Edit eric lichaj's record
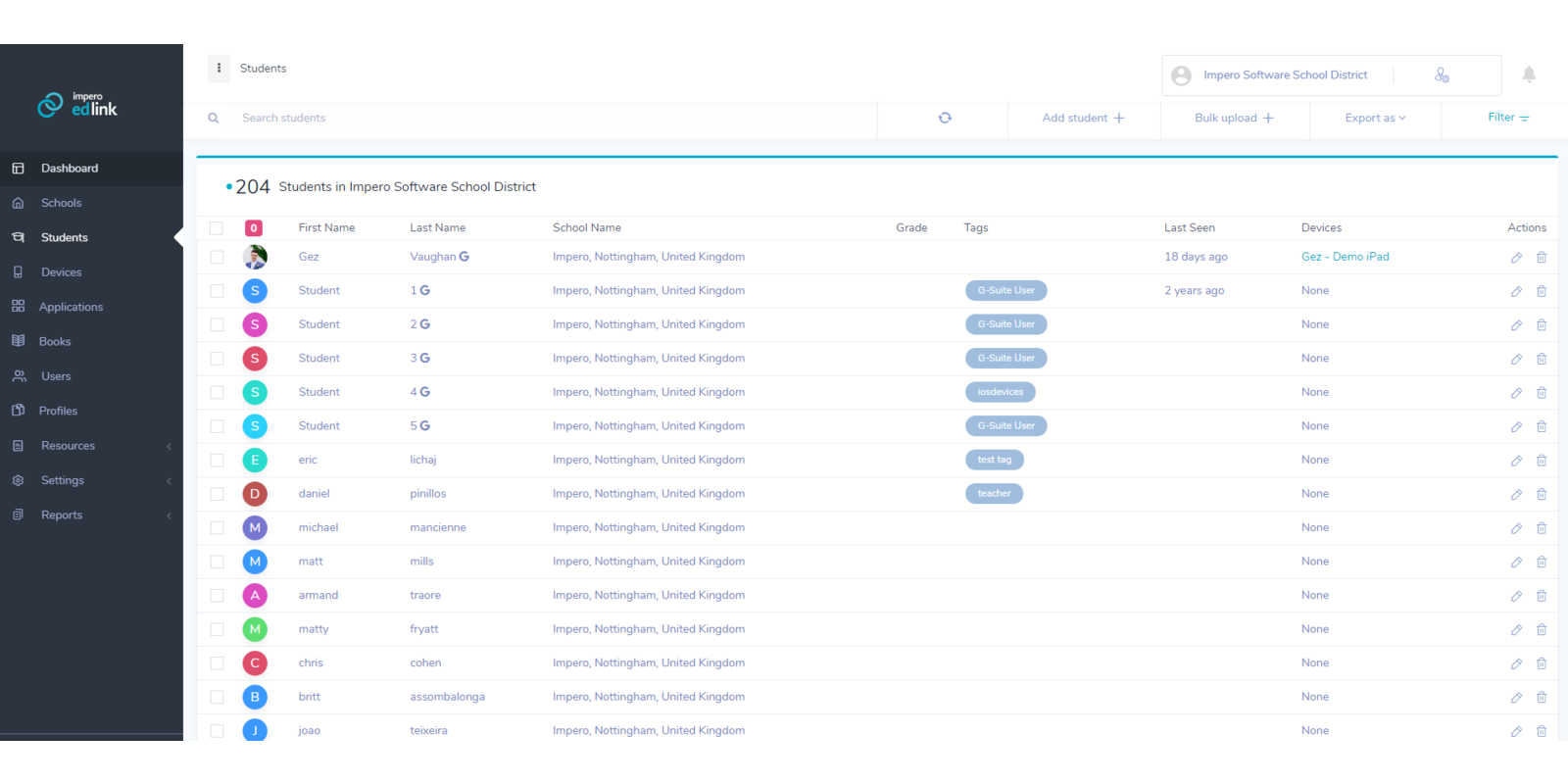 1516,461
